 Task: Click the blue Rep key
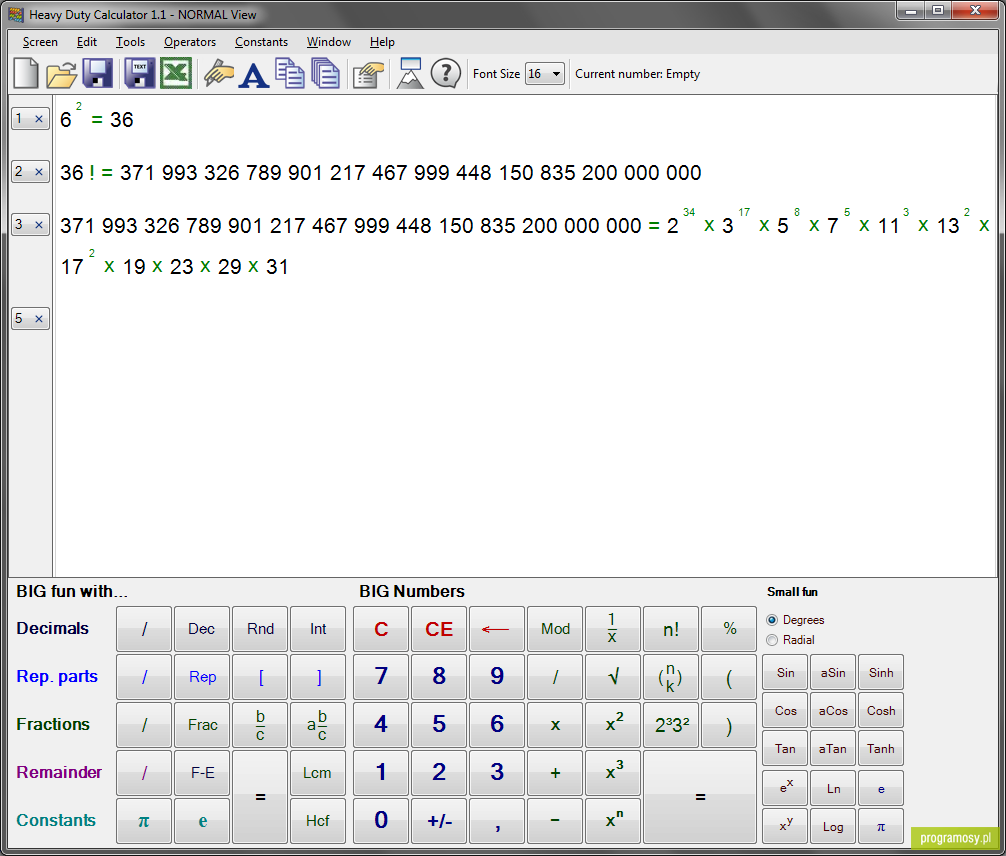tap(201, 676)
